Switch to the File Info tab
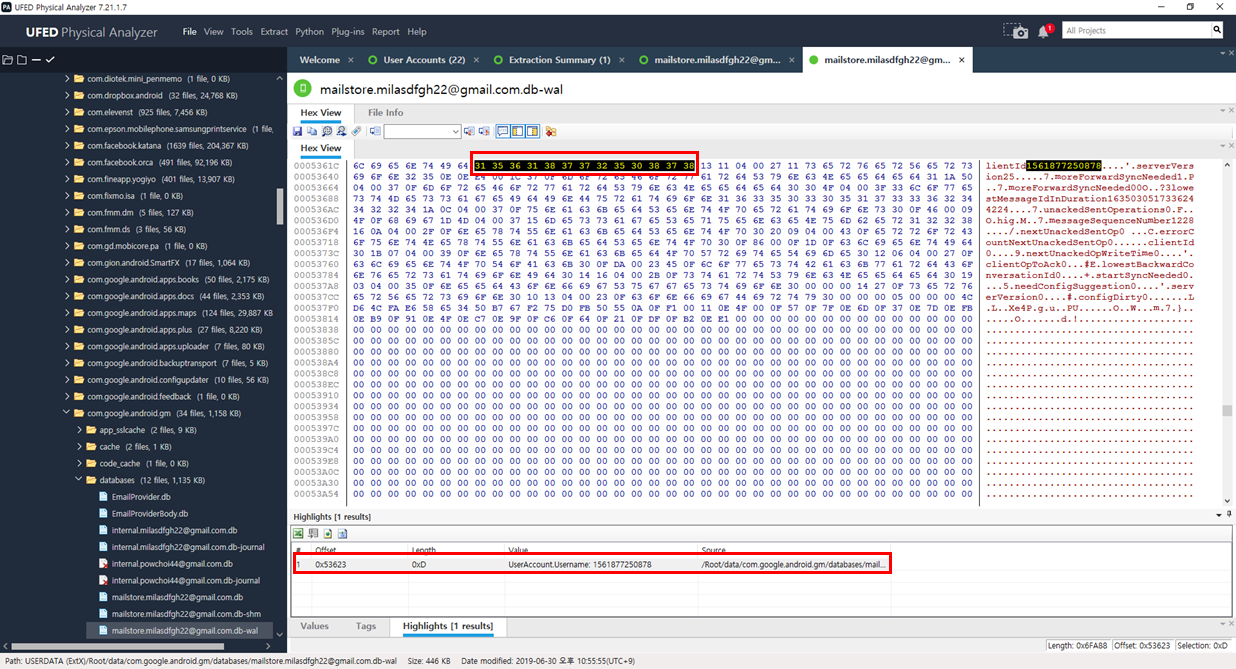 pos(386,113)
